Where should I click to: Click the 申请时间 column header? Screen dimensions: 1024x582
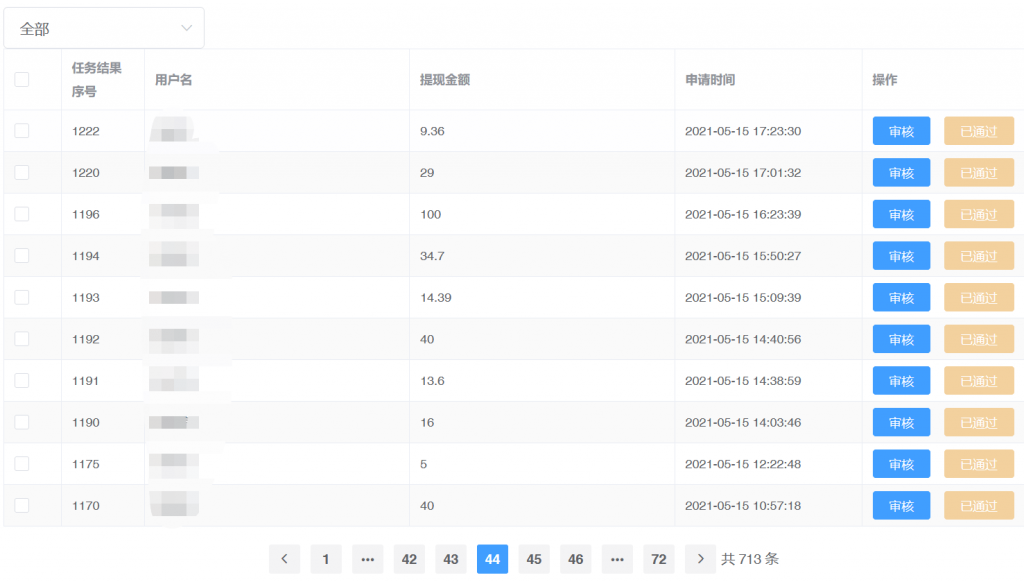click(x=710, y=80)
